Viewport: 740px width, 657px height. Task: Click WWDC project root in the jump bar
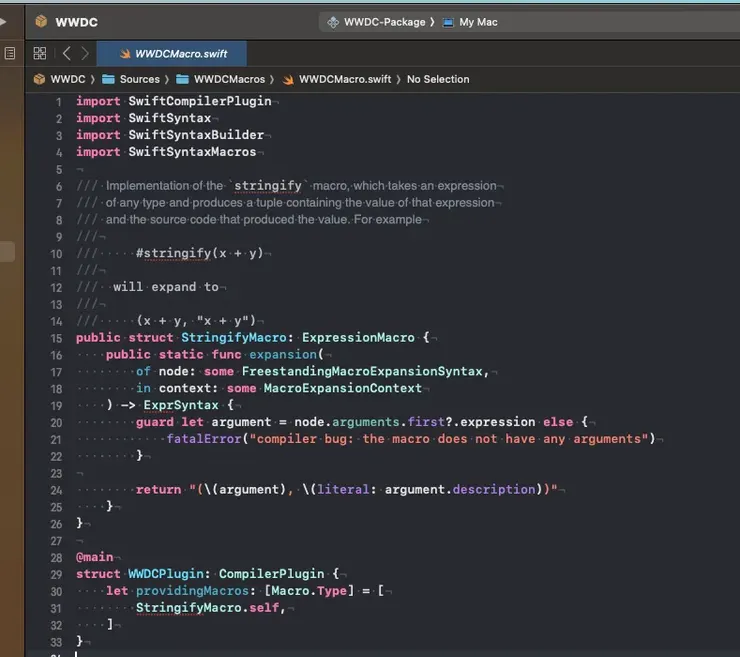pyautogui.click(x=67, y=79)
